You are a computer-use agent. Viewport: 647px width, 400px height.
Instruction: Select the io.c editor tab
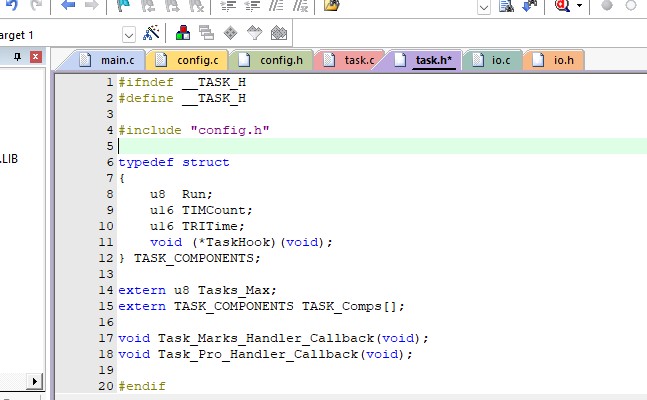[490, 61]
